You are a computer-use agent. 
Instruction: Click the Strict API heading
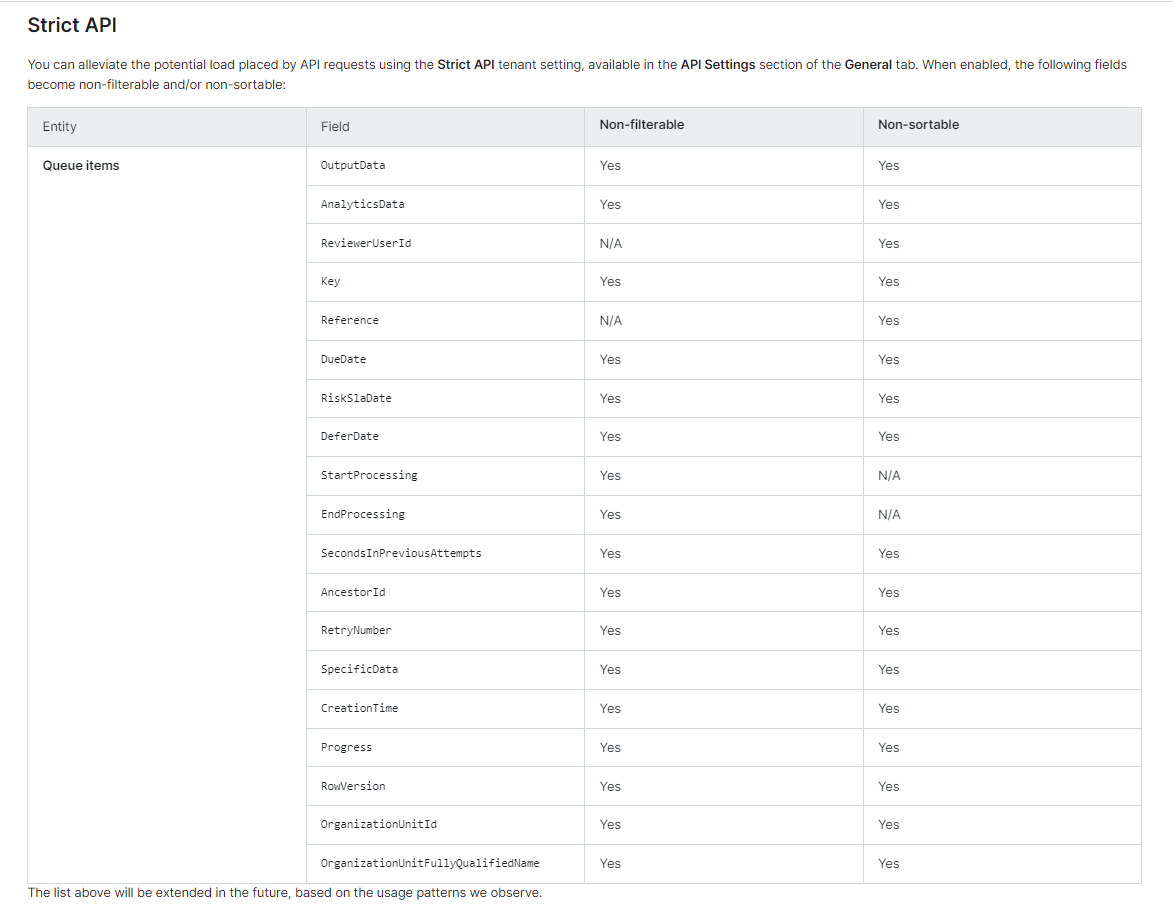click(72, 25)
